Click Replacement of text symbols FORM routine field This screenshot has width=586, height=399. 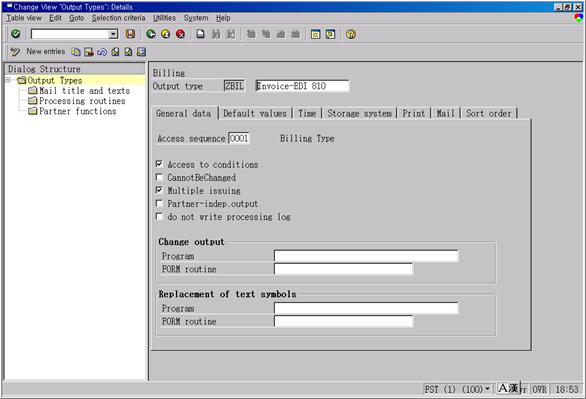pos(343,321)
